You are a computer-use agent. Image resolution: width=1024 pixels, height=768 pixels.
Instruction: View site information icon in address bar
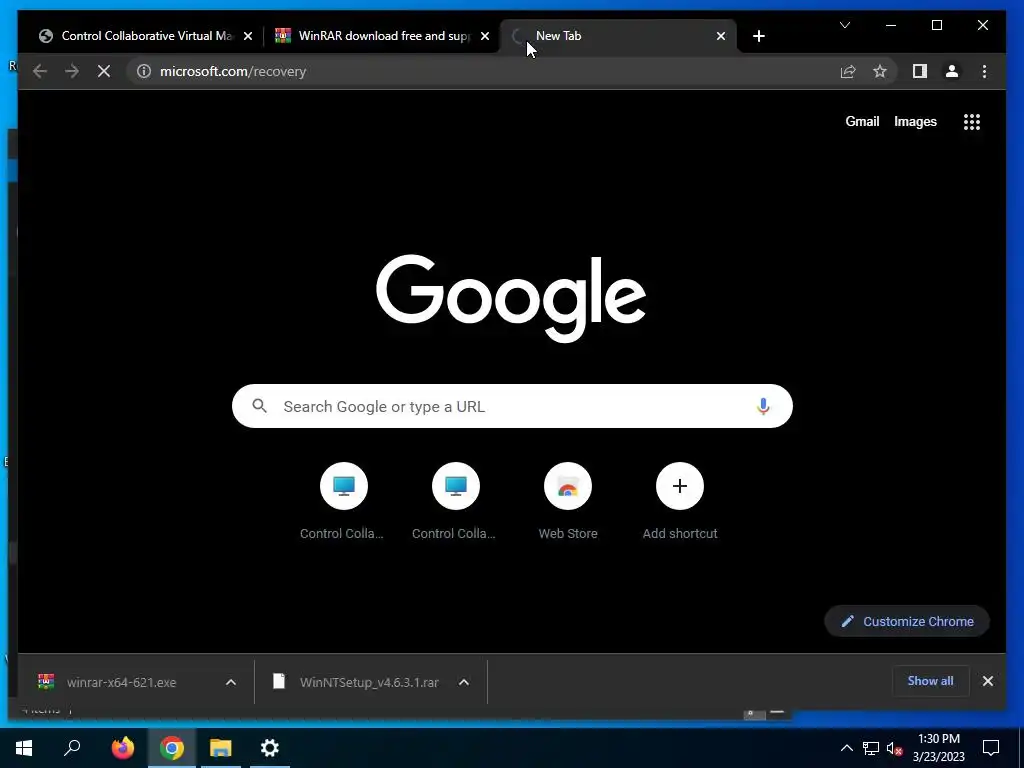point(144,71)
